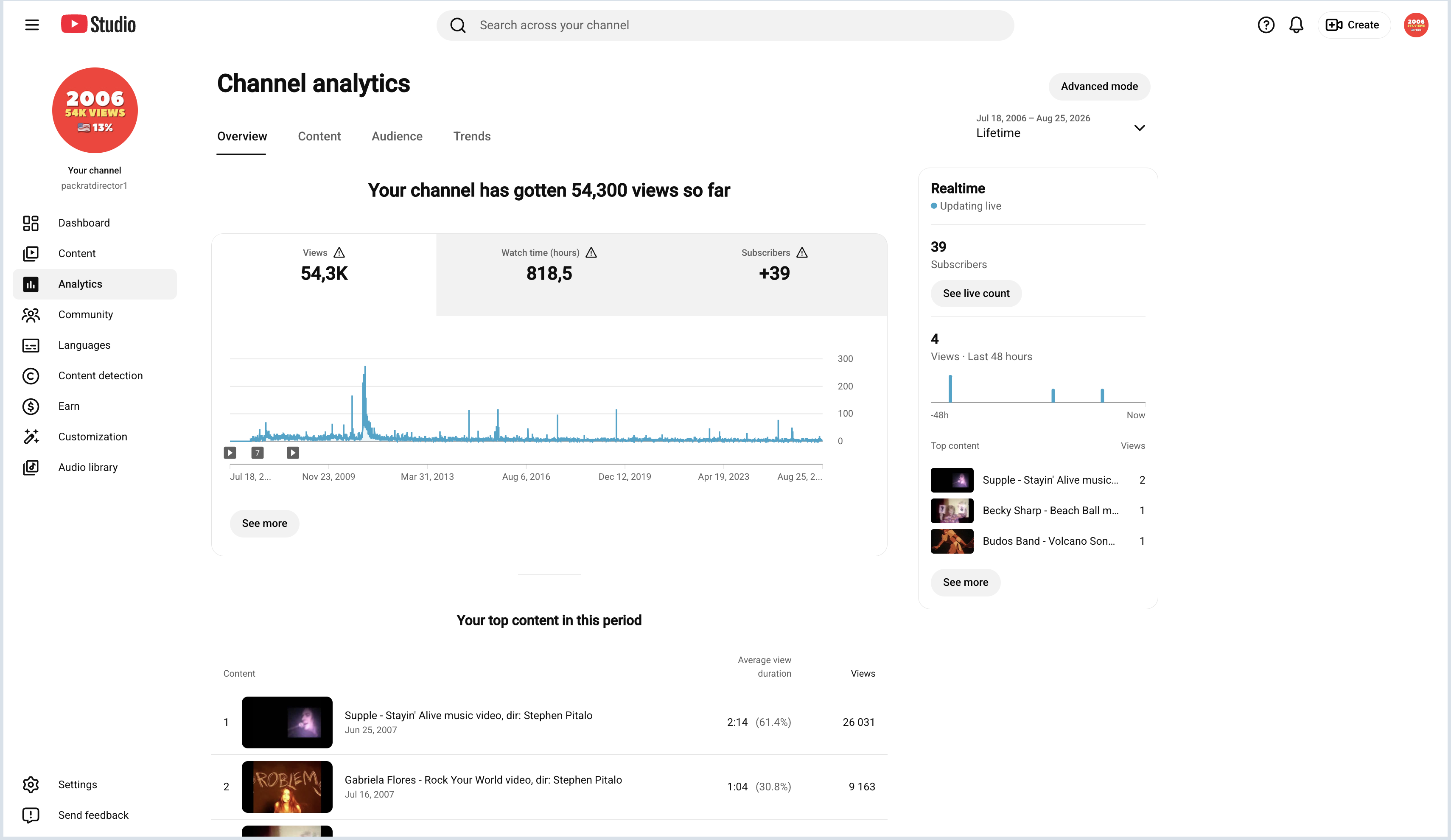Open Customization magic wand section

31,437
